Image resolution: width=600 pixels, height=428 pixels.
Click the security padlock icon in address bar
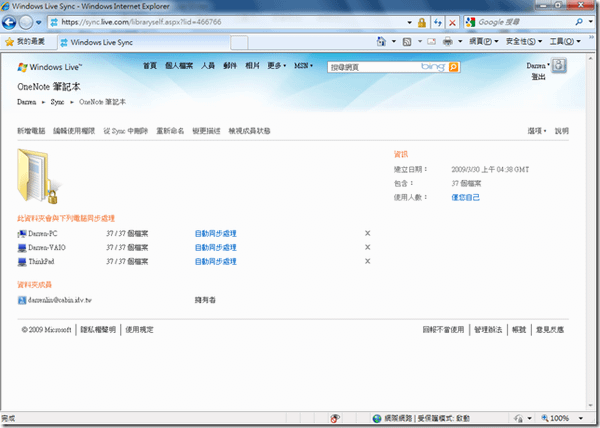[x=422, y=23]
